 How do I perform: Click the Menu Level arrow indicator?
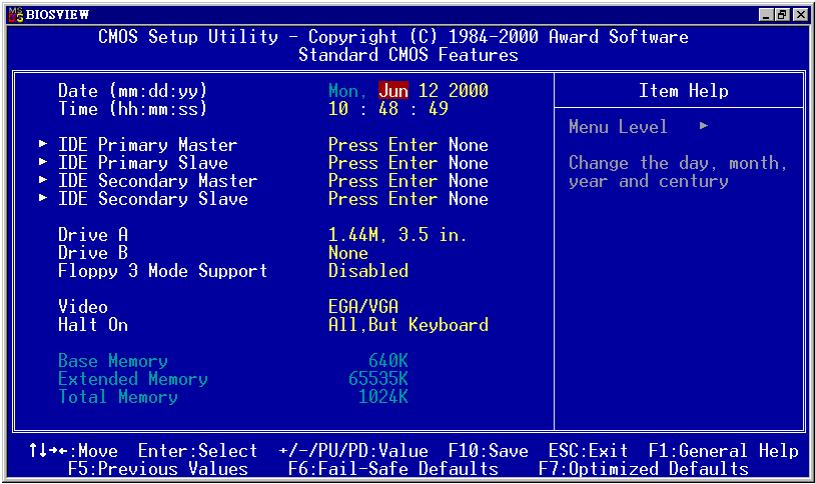(704, 125)
